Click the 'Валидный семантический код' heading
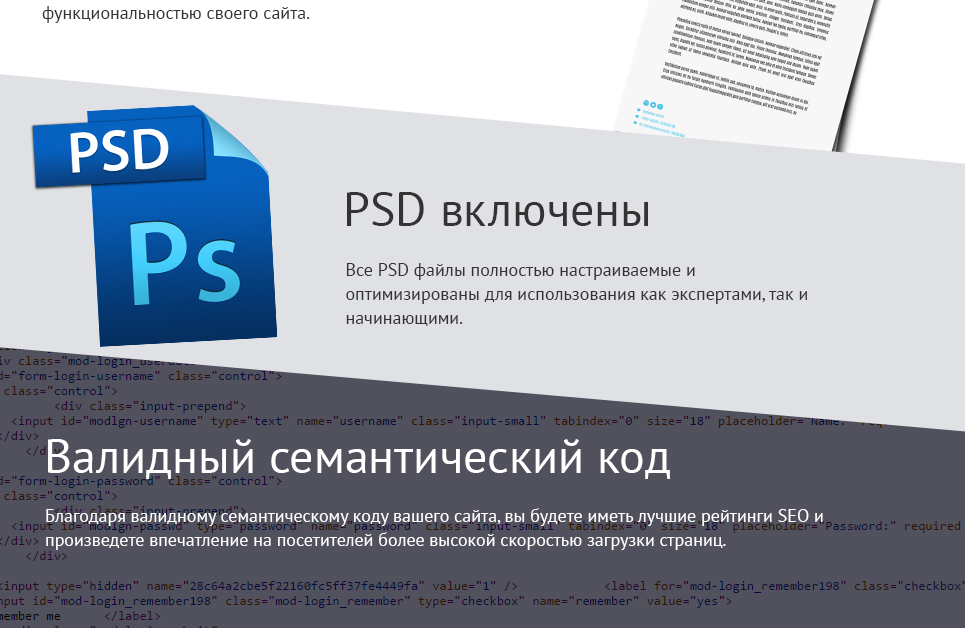 pyautogui.click(x=358, y=457)
